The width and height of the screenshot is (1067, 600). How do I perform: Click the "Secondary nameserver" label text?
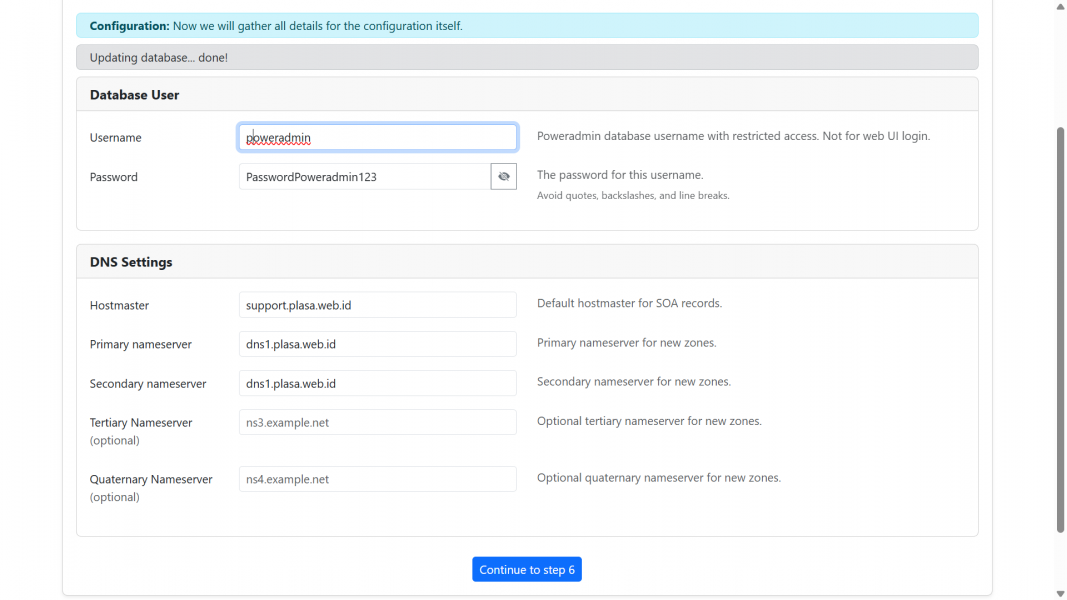click(148, 383)
